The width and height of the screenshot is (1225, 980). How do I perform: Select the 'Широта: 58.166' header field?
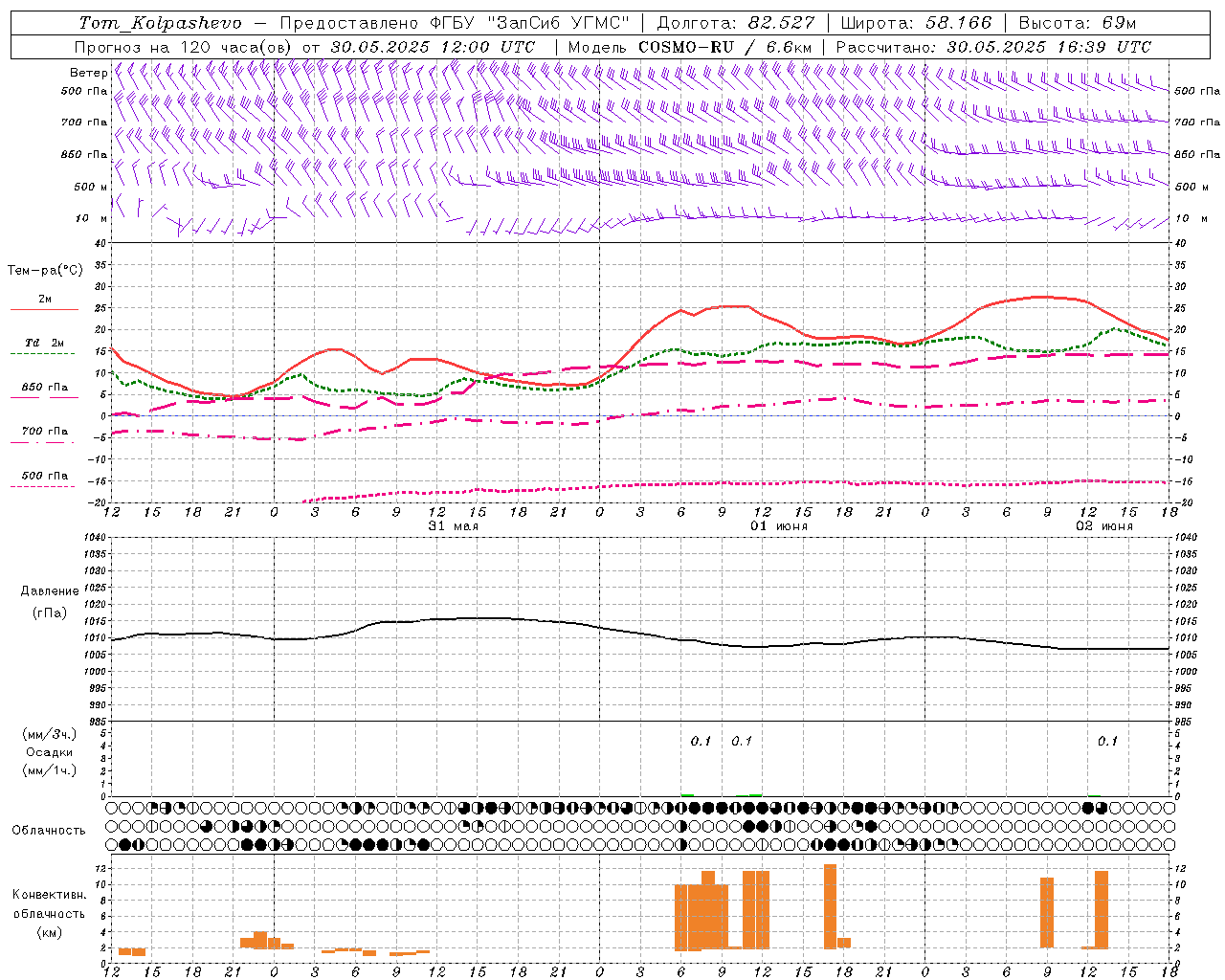tap(916, 22)
